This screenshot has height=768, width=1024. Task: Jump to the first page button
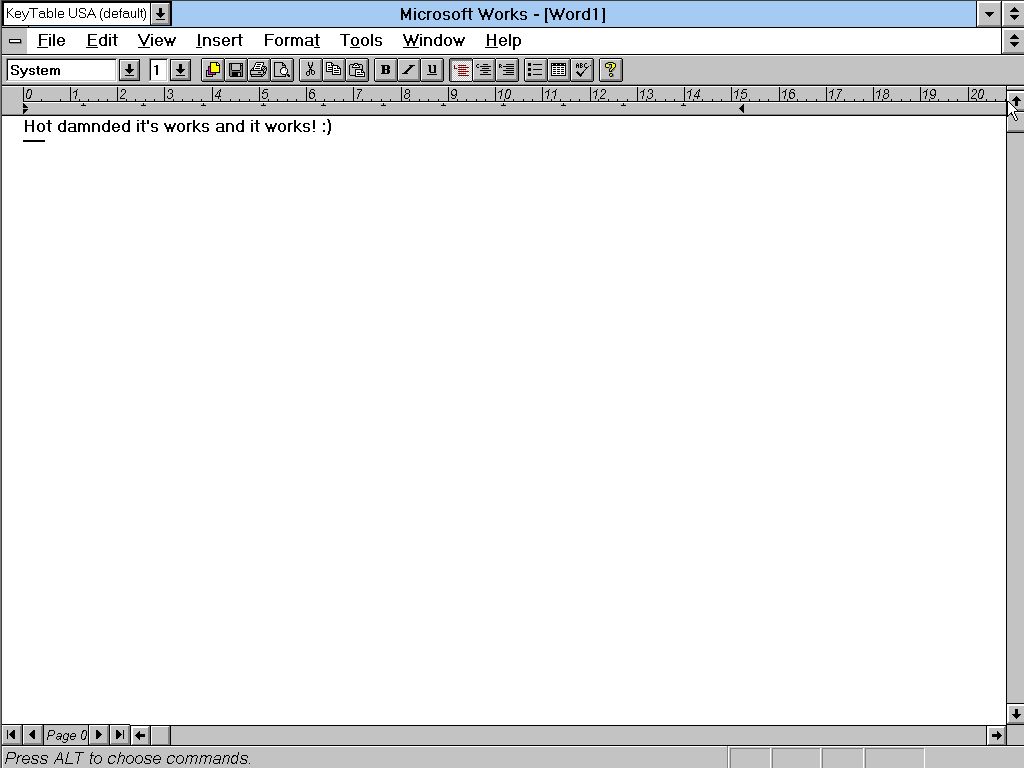point(12,735)
